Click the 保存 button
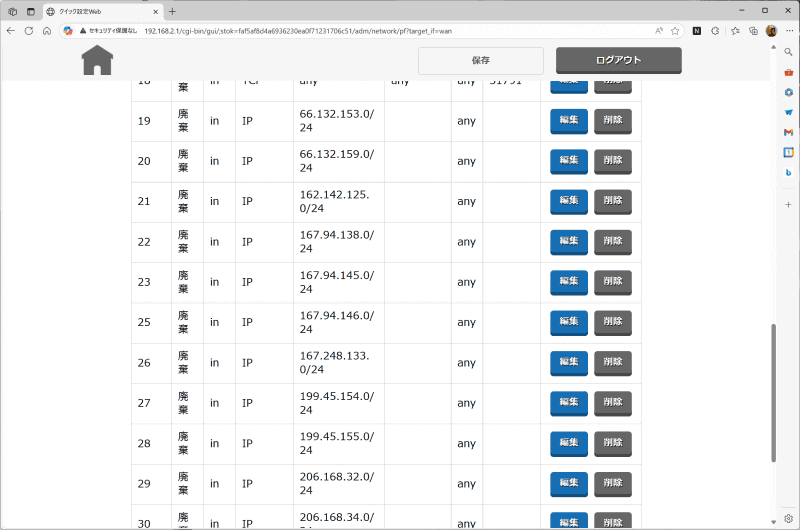Screen dimensions: 800x530 pyautogui.click(x=481, y=61)
